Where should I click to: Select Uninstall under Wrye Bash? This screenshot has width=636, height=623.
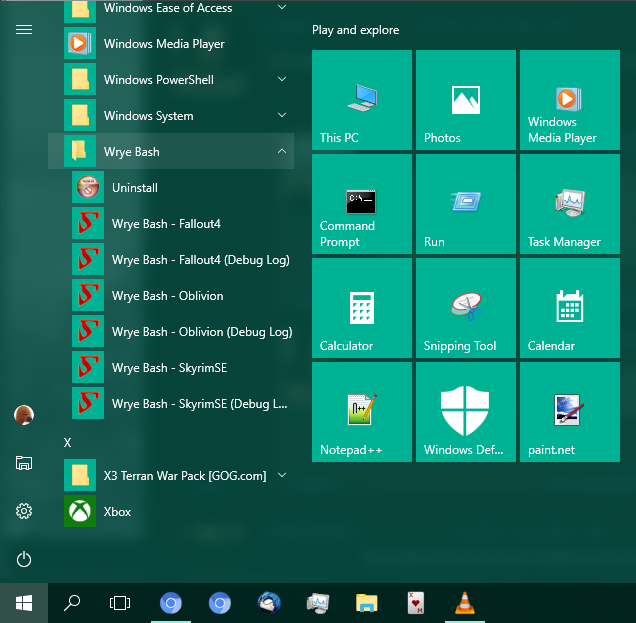(135, 188)
